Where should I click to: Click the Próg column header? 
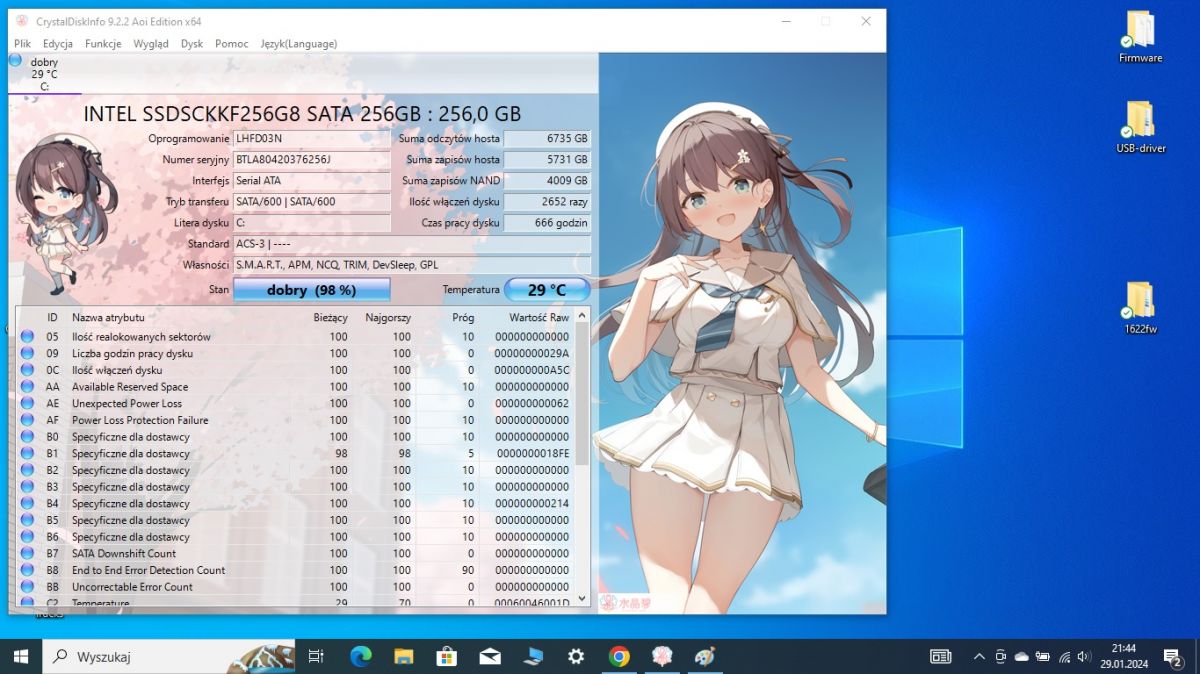(463, 317)
